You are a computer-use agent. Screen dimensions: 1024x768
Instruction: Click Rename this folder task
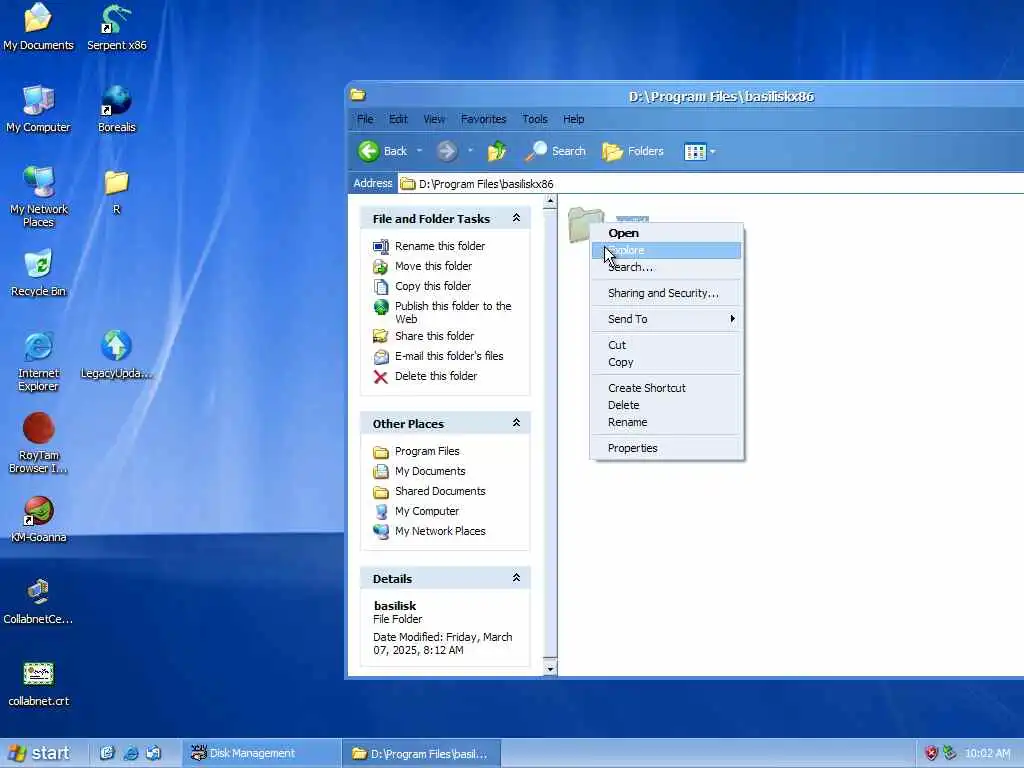[429, 246]
